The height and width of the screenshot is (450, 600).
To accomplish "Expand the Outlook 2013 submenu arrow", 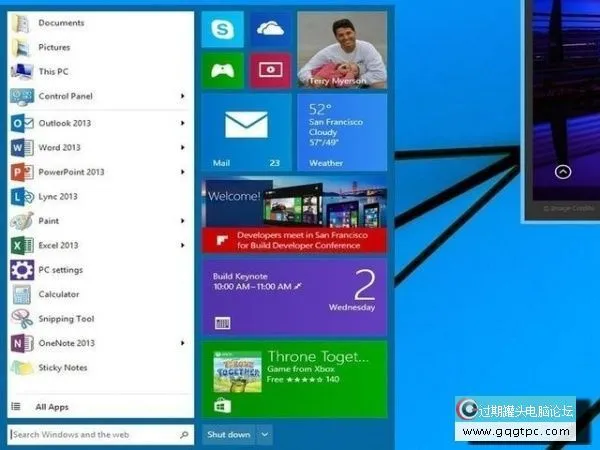I will [183, 123].
